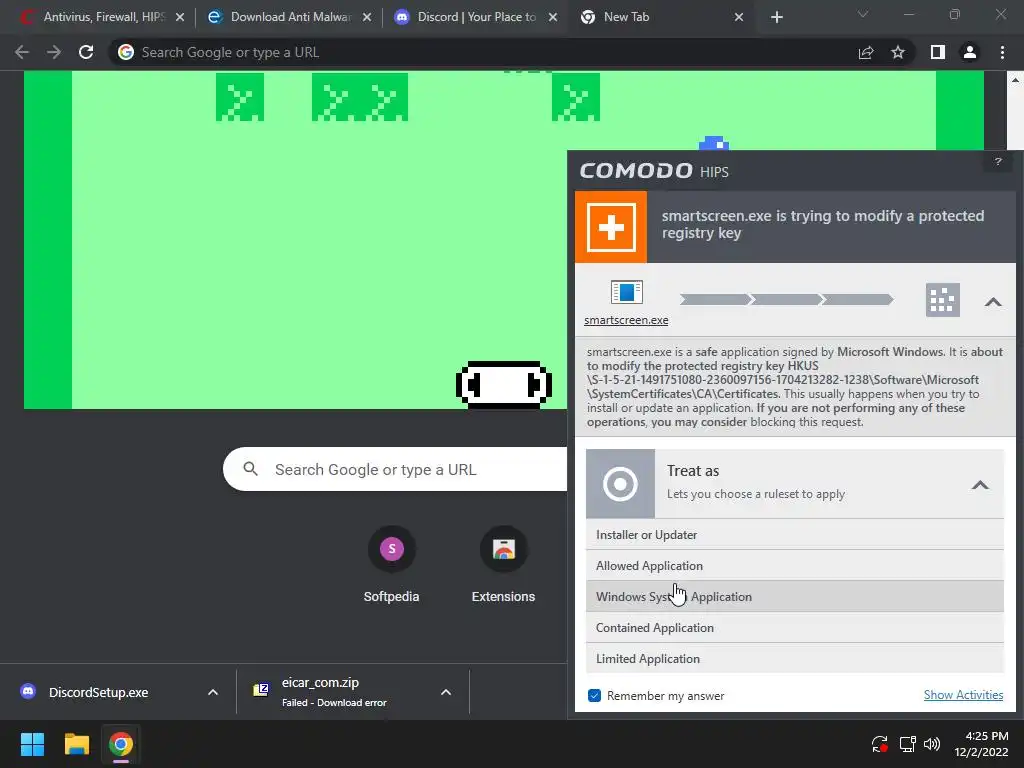The width and height of the screenshot is (1024, 768).
Task: Choose Contained Application ruleset
Action: (x=795, y=628)
